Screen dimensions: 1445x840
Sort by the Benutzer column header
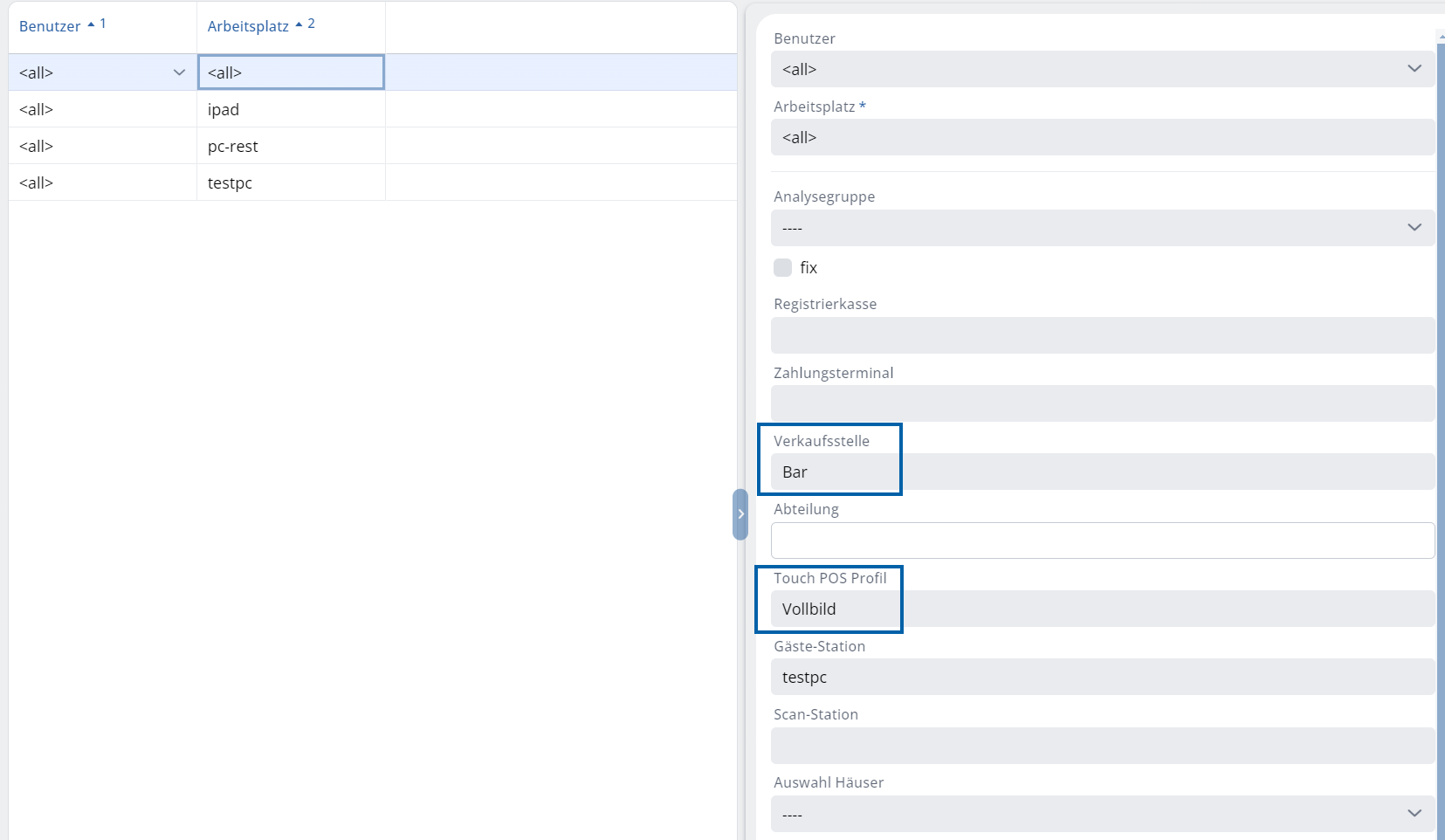(x=51, y=26)
